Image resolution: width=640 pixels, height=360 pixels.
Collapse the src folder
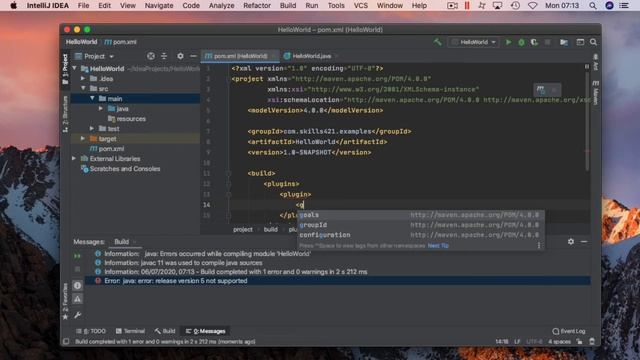point(83,88)
